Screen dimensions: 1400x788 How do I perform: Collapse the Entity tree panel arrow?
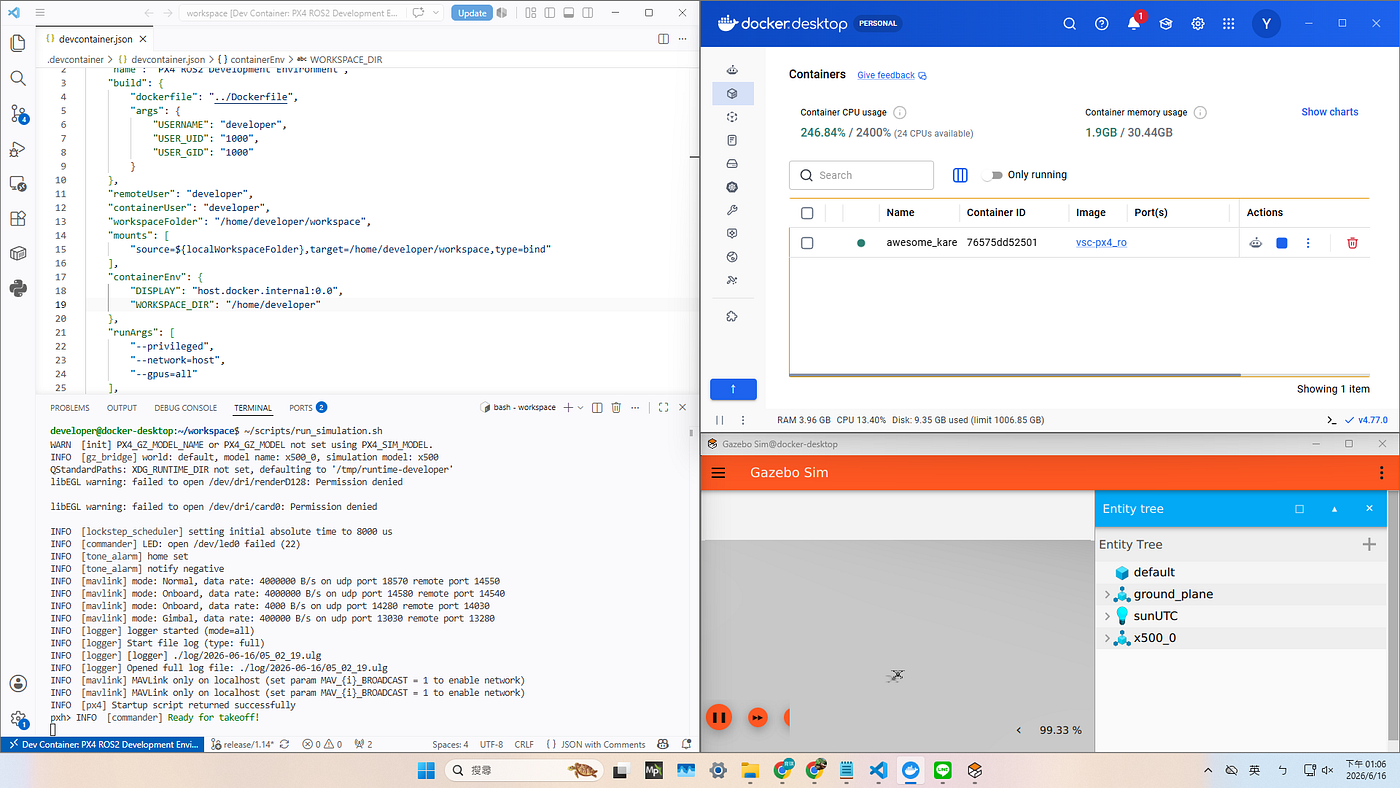point(1334,508)
